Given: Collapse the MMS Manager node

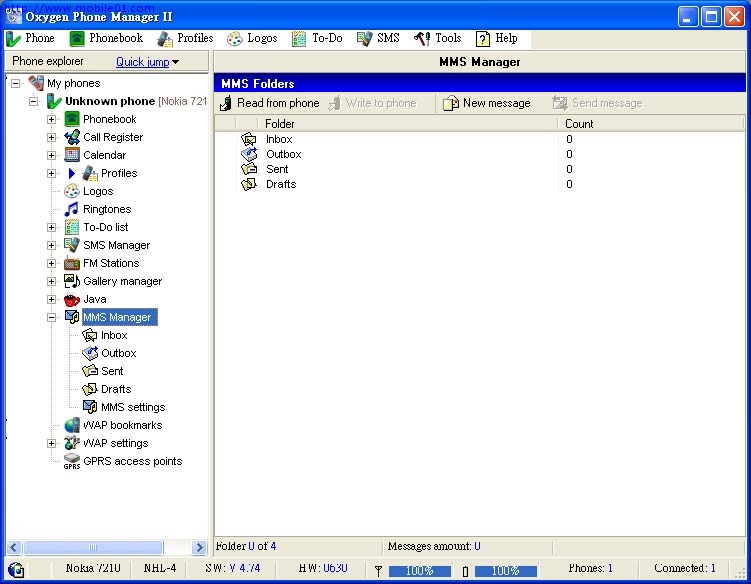Looking at the screenshot, I should click(x=51, y=317).
